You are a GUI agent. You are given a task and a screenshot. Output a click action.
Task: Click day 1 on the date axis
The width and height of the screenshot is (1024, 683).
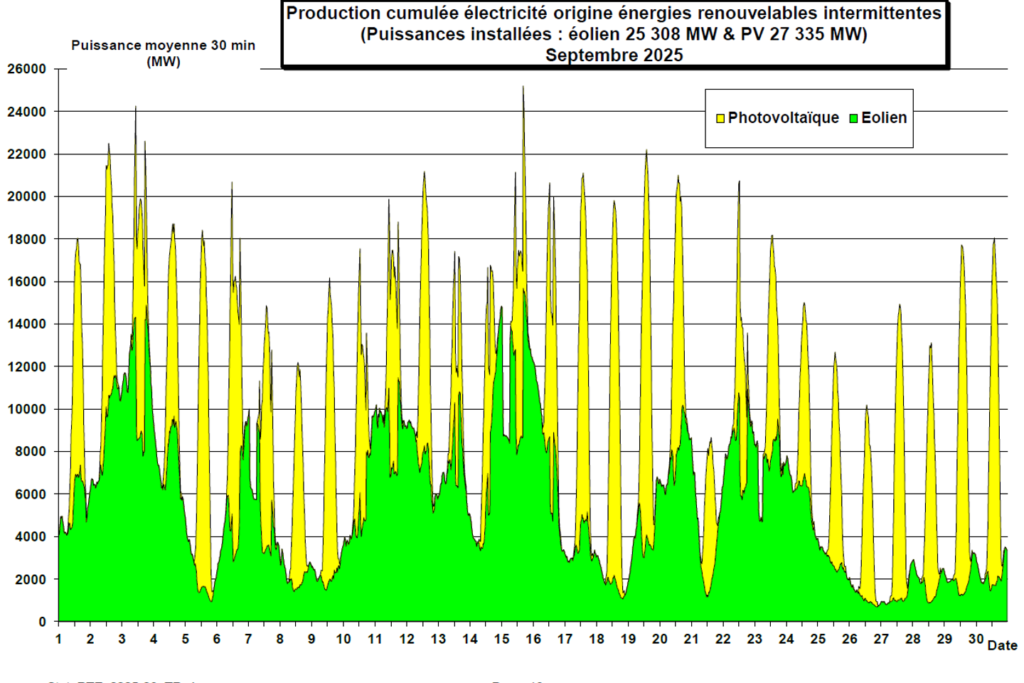pos(60,638)
